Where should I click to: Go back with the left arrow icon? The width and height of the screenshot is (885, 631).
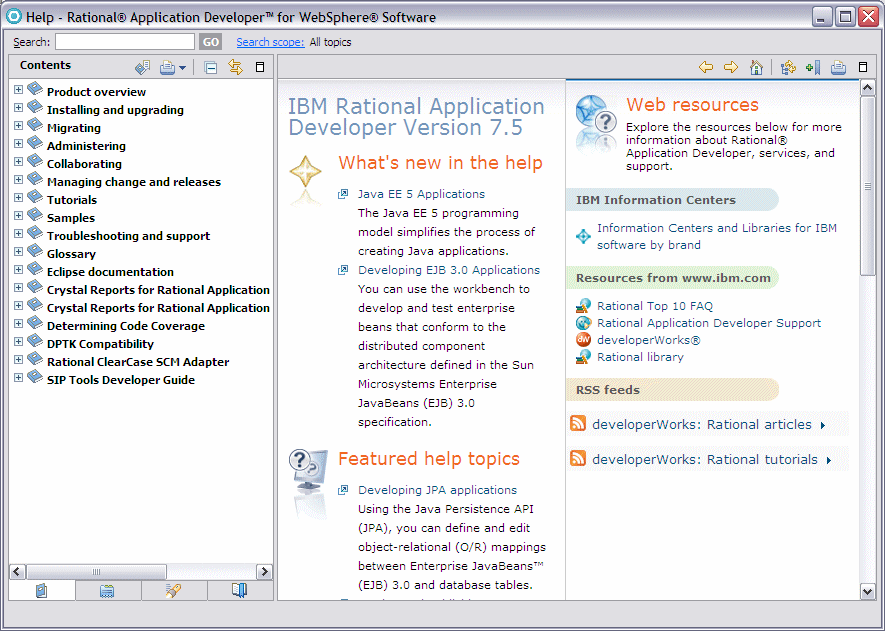click(x=706, y=67)
